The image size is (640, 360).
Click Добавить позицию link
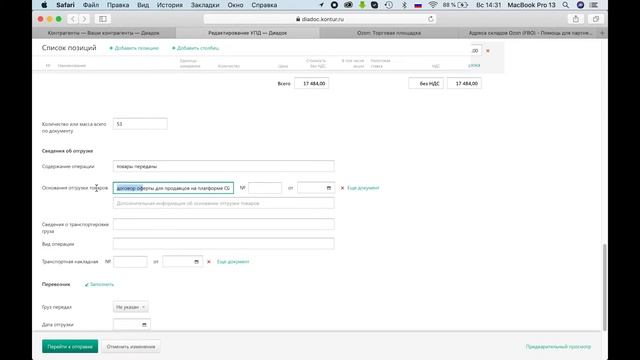click(x=134, y=48)
